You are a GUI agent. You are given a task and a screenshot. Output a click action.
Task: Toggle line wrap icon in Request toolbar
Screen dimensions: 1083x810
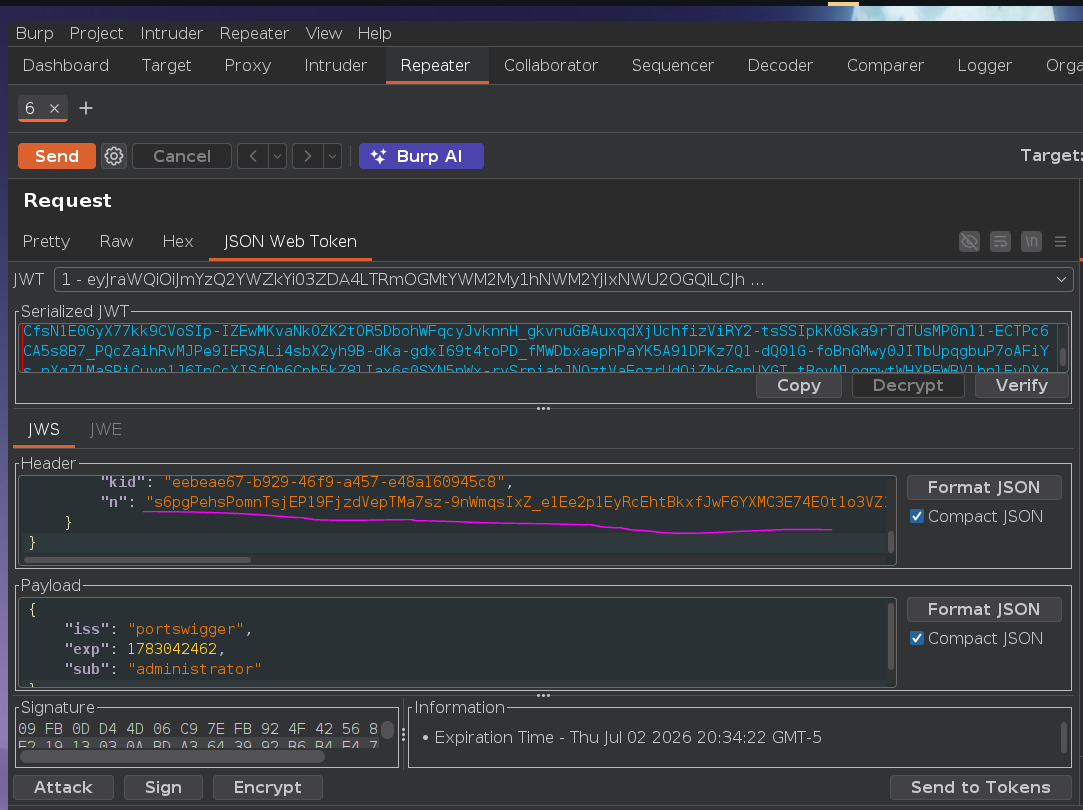1000,242
